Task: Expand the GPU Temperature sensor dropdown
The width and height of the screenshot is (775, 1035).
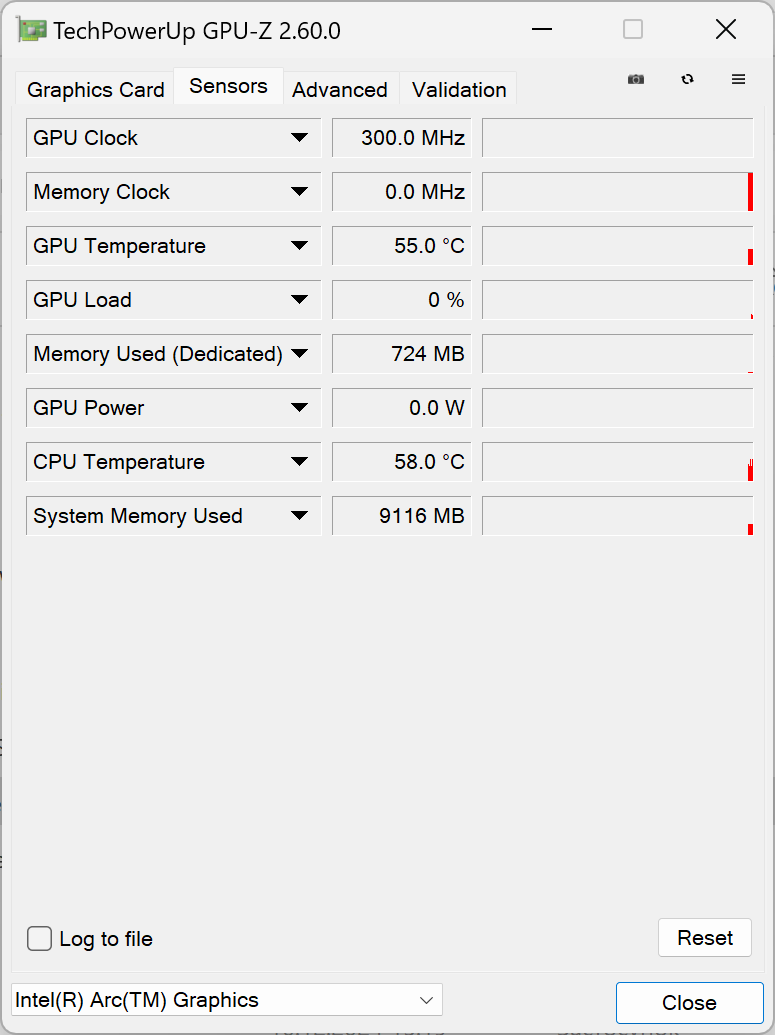Action: [299, 246]
